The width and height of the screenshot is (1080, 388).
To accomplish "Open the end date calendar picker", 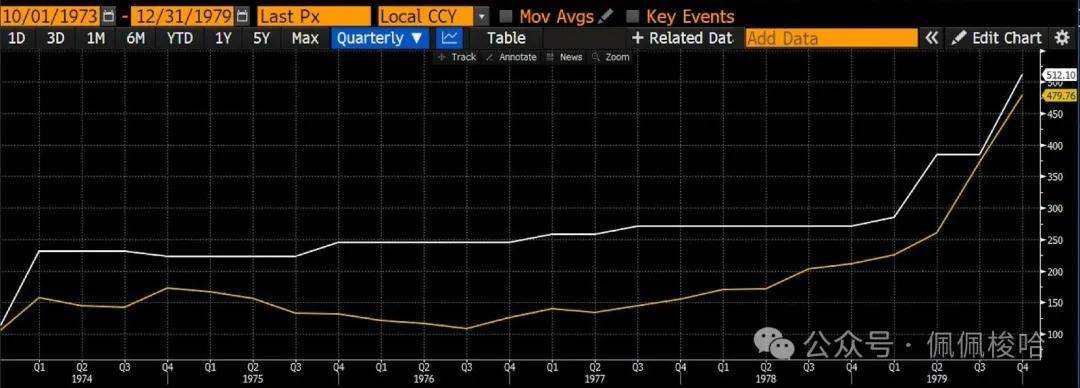I will (x=242, y=16).
